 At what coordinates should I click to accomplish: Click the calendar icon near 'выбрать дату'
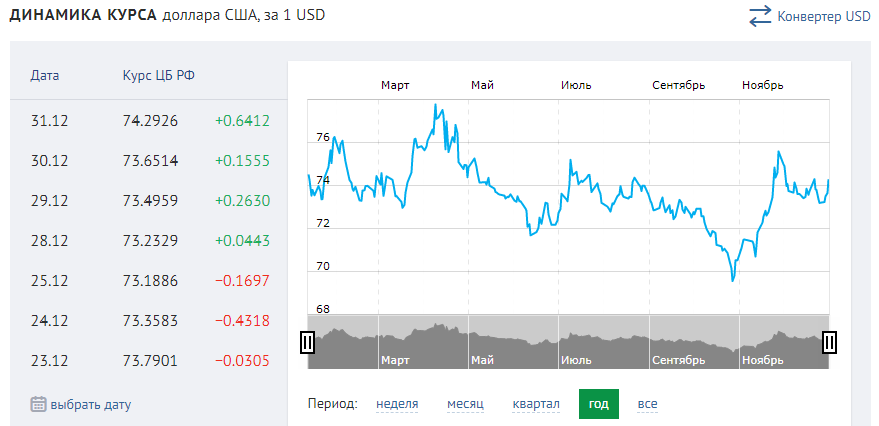point(38,405)
